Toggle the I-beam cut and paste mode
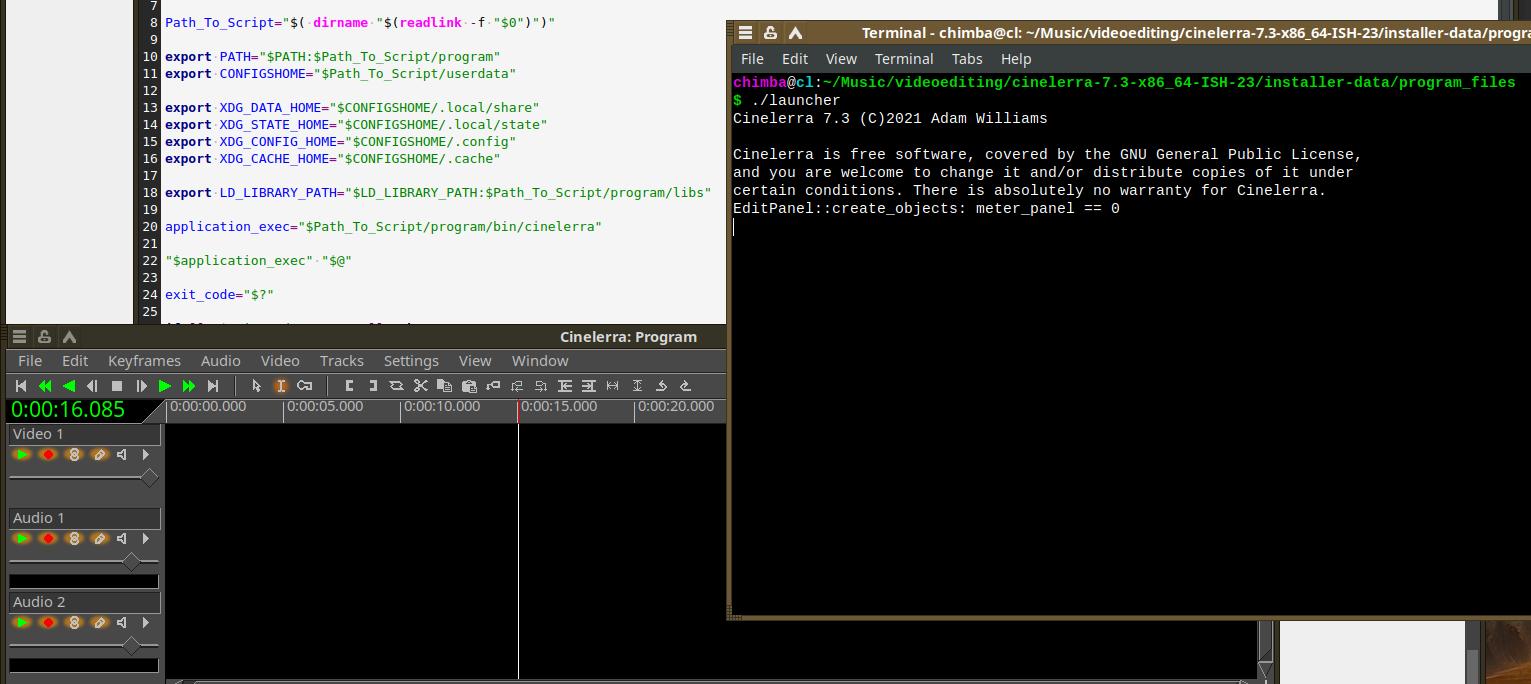This screenshot has height=684, width=1531. click(x=280, y=386)
